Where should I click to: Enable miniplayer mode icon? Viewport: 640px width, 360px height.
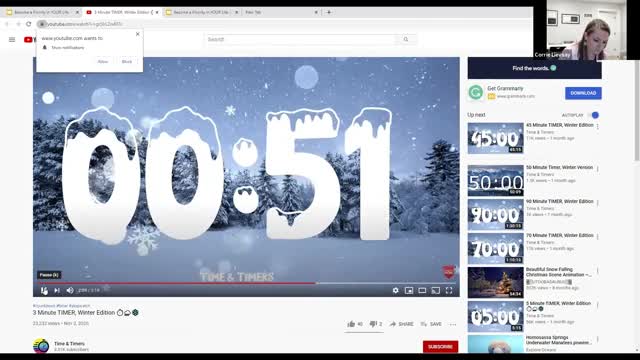(x=409, y=290)
